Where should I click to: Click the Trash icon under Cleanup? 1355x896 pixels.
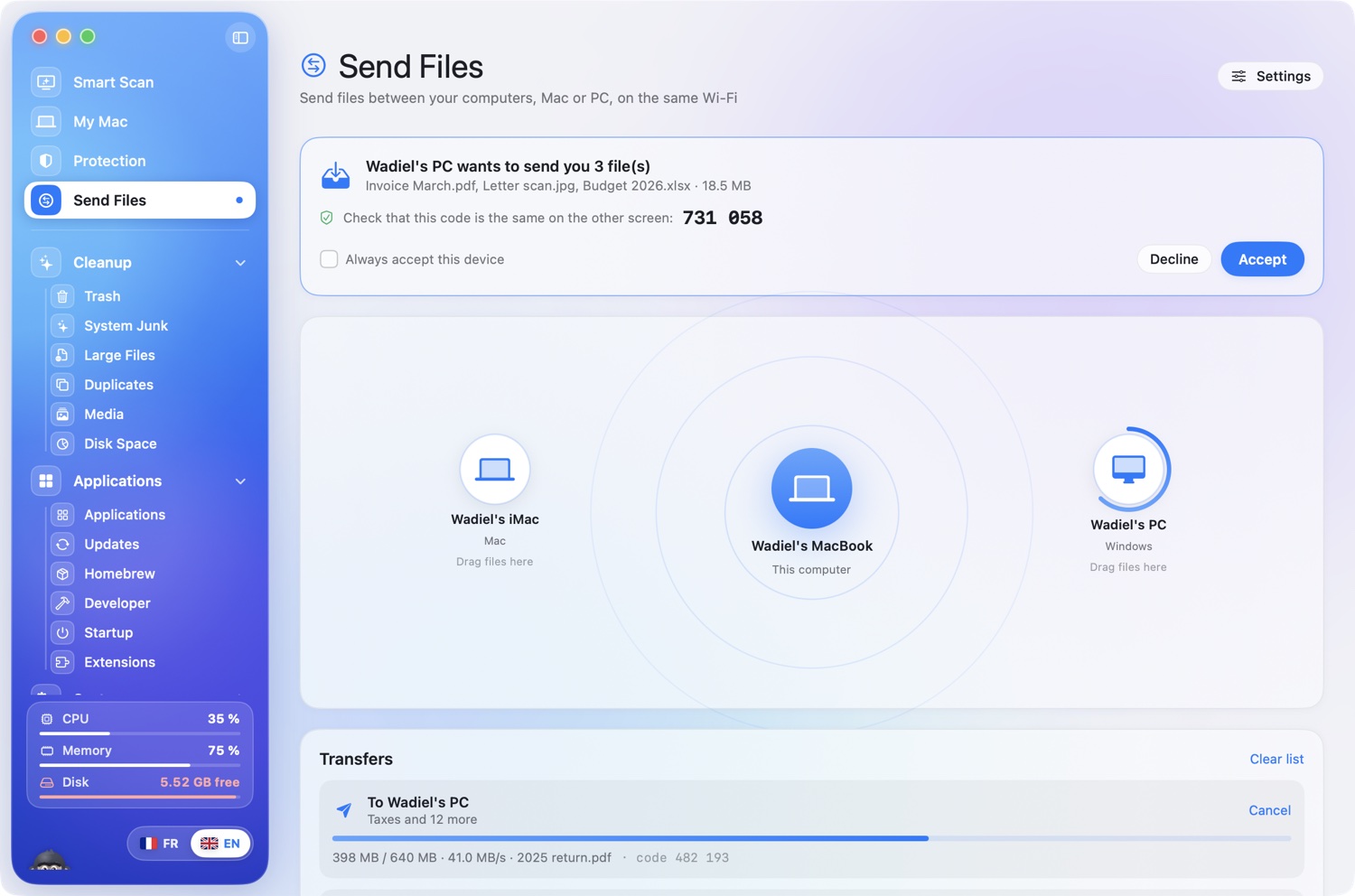62,296
